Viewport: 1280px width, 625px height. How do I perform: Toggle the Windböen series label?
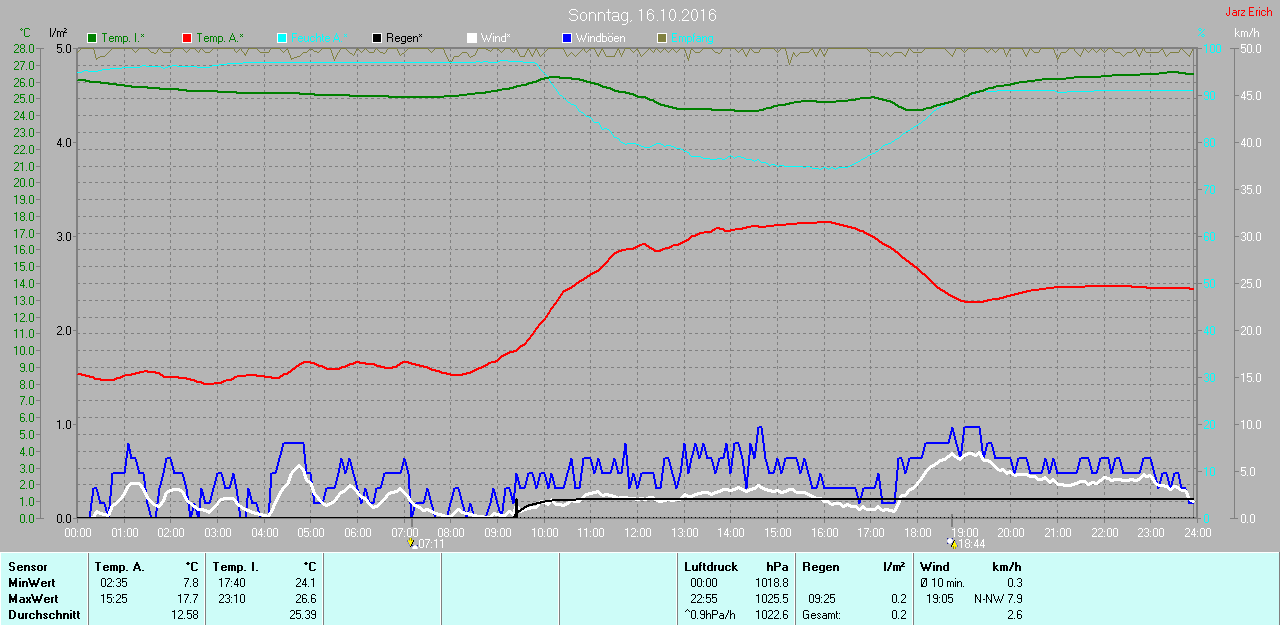coord(605,38)
